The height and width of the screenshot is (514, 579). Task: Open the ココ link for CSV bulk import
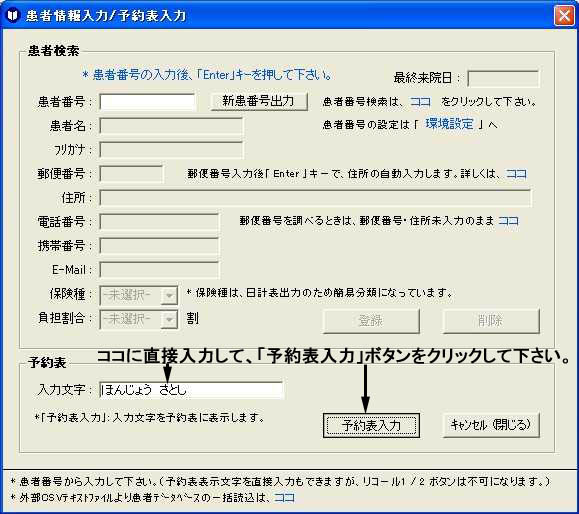pyautogui.click(x=284, y=498)
